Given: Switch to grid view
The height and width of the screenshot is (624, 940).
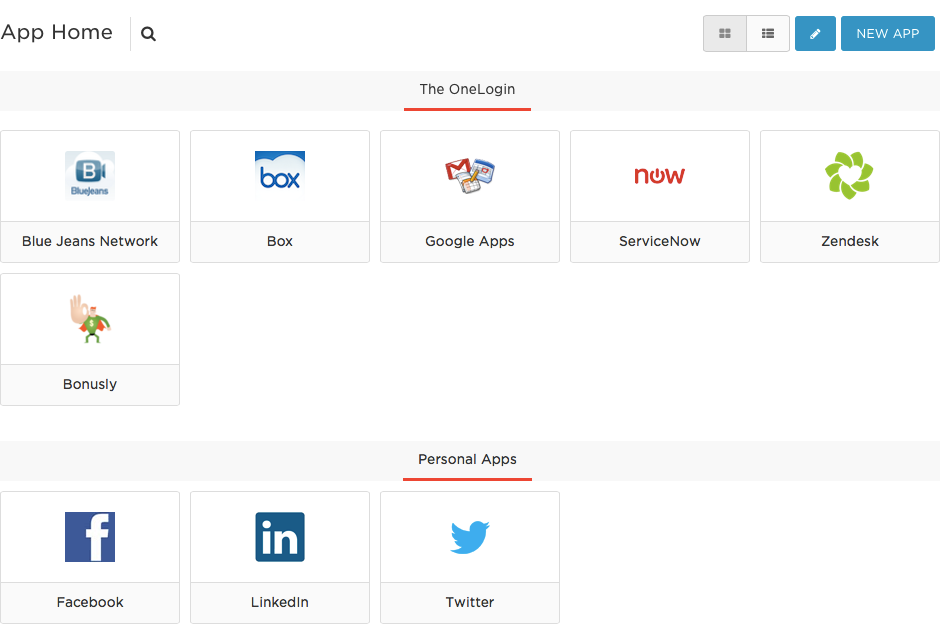Looking at the screenshot, I should [725, 34].
